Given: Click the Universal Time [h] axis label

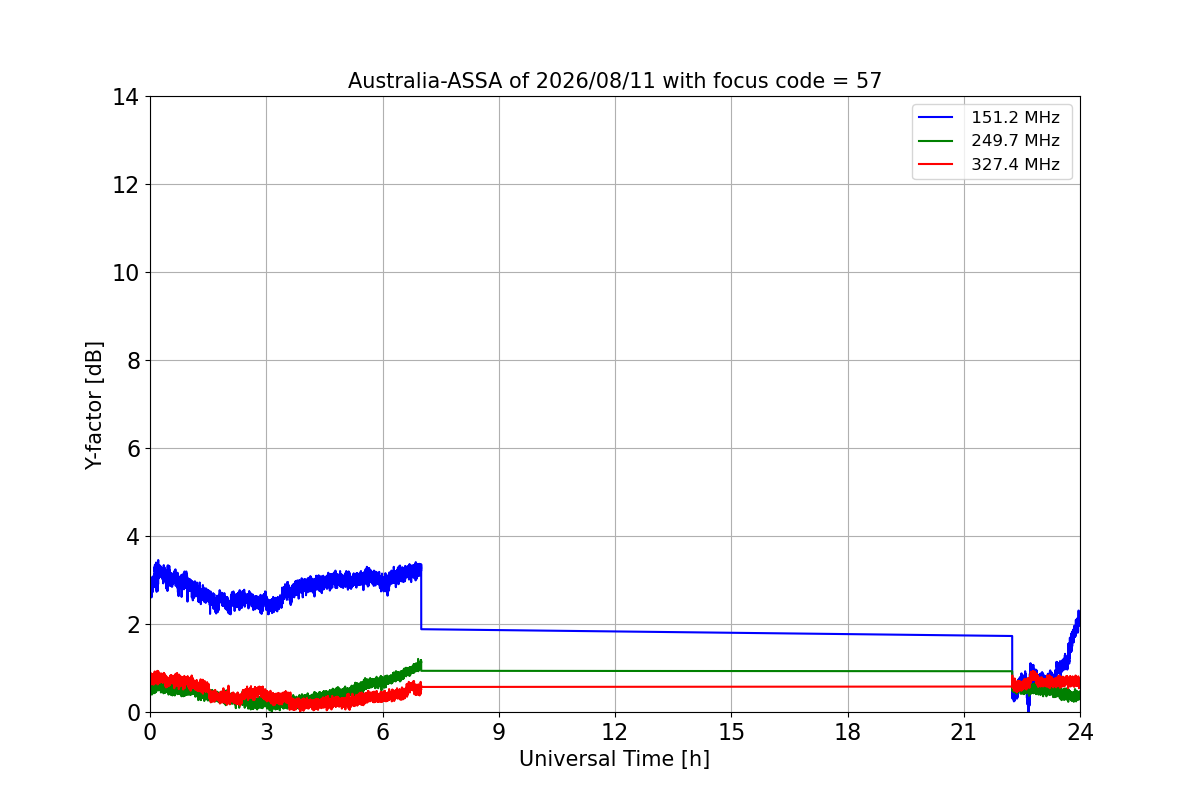Looking at the screenshot, I should pos(614,759).
